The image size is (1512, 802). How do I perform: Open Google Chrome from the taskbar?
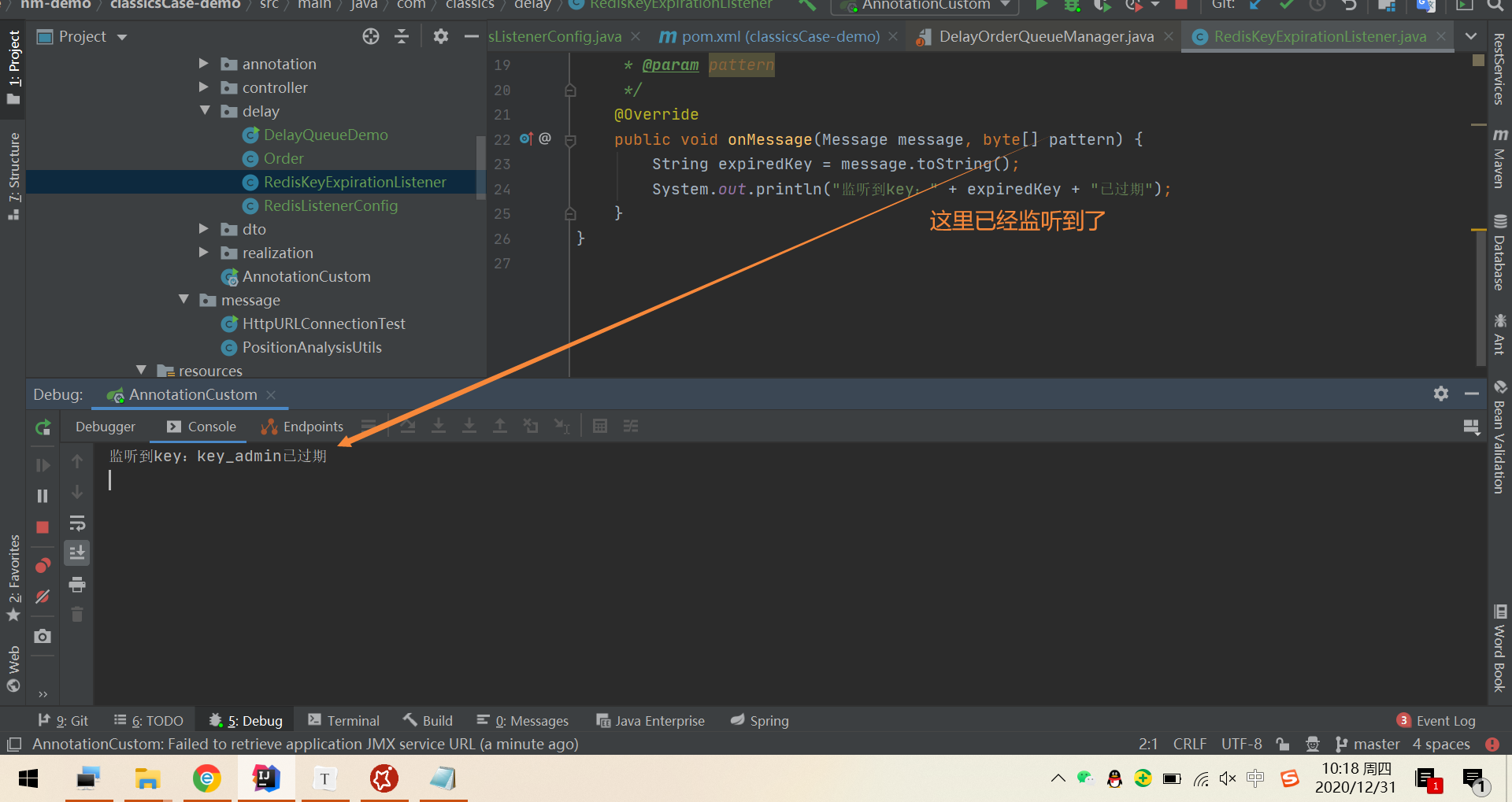206,778
